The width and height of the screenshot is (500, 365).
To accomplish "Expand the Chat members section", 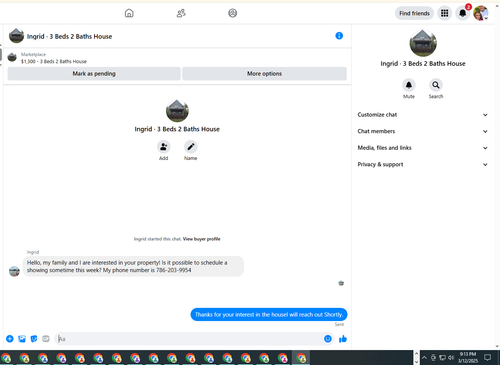I will tap(422, 131).
